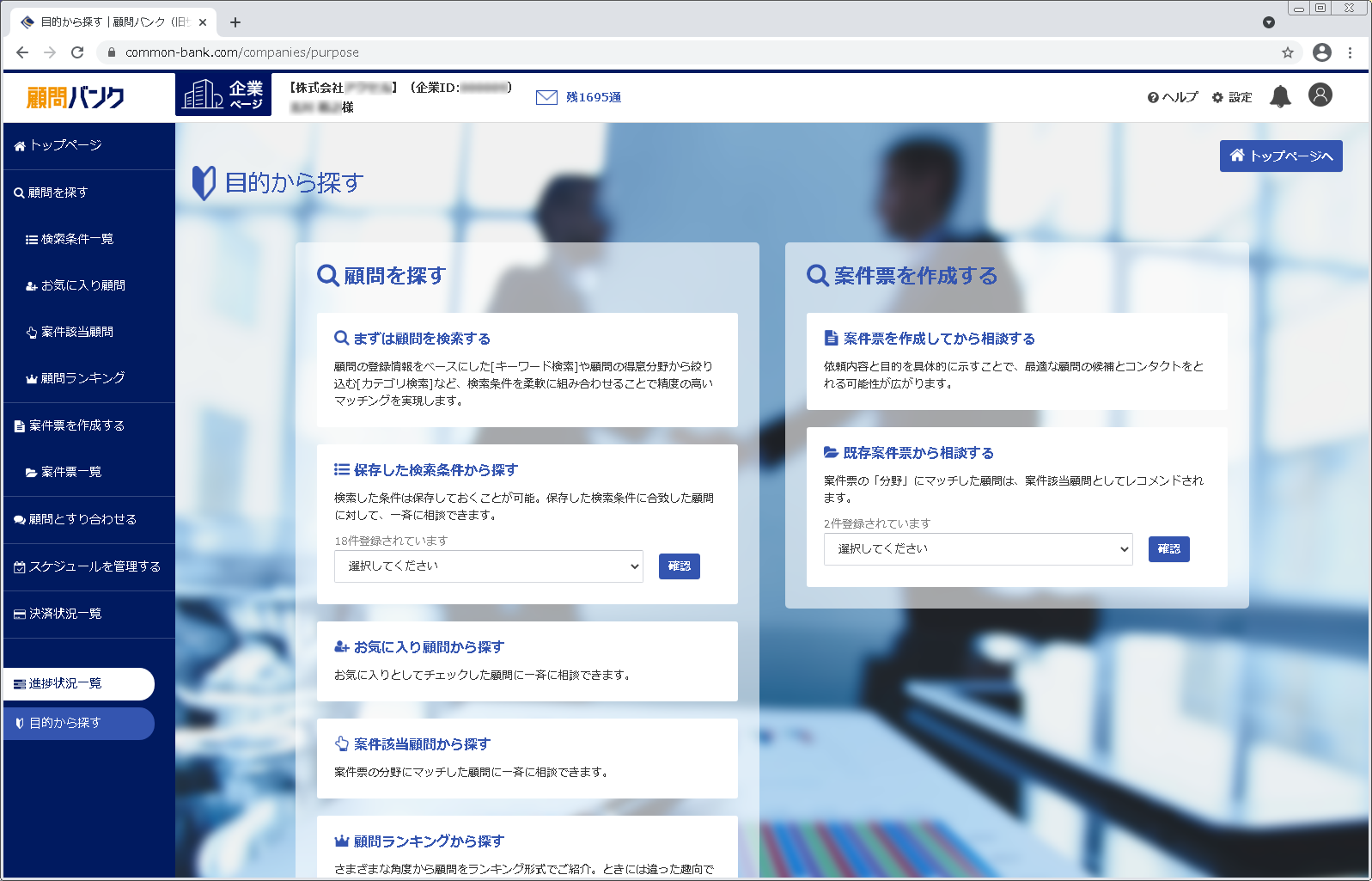
Task: Click browser forward arrow
Action: tap(50, 52)
